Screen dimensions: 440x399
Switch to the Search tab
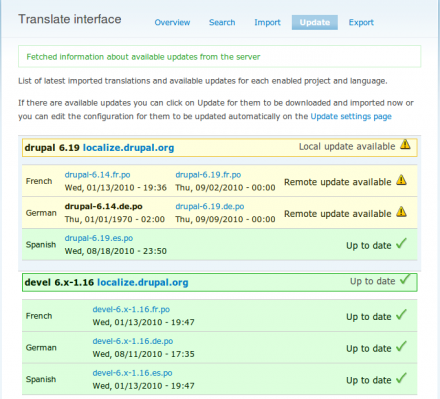click(222, 22)
